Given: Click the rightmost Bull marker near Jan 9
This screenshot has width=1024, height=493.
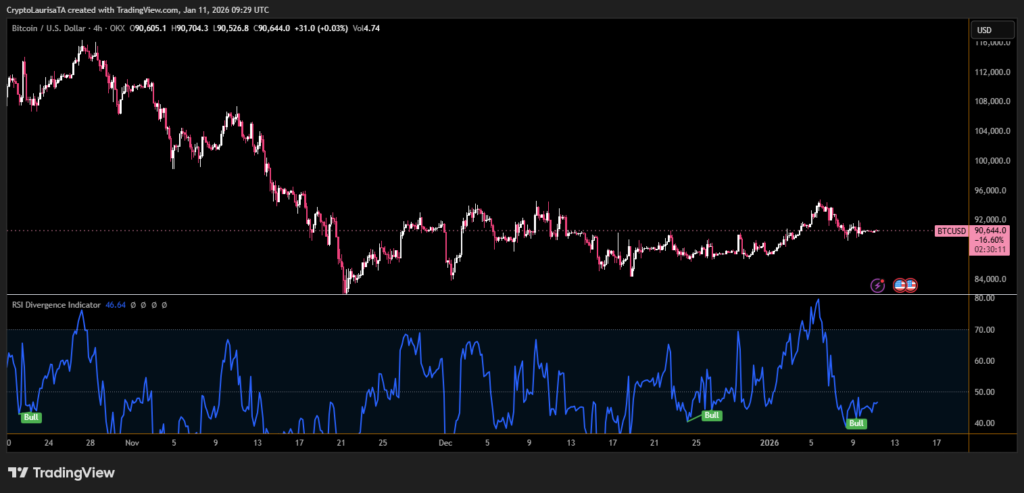Looking at the screenshot, I should [x=856, y=423].
